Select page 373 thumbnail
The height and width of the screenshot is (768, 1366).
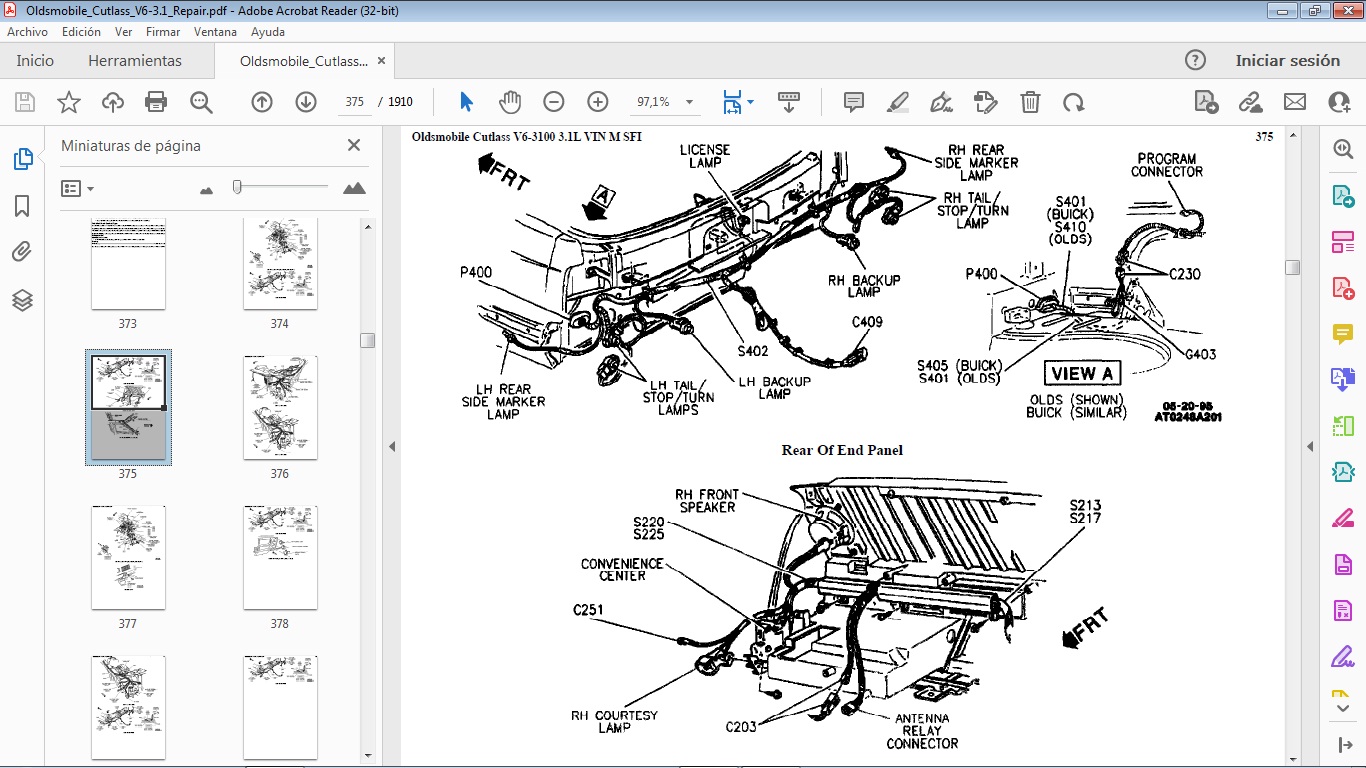128,264
